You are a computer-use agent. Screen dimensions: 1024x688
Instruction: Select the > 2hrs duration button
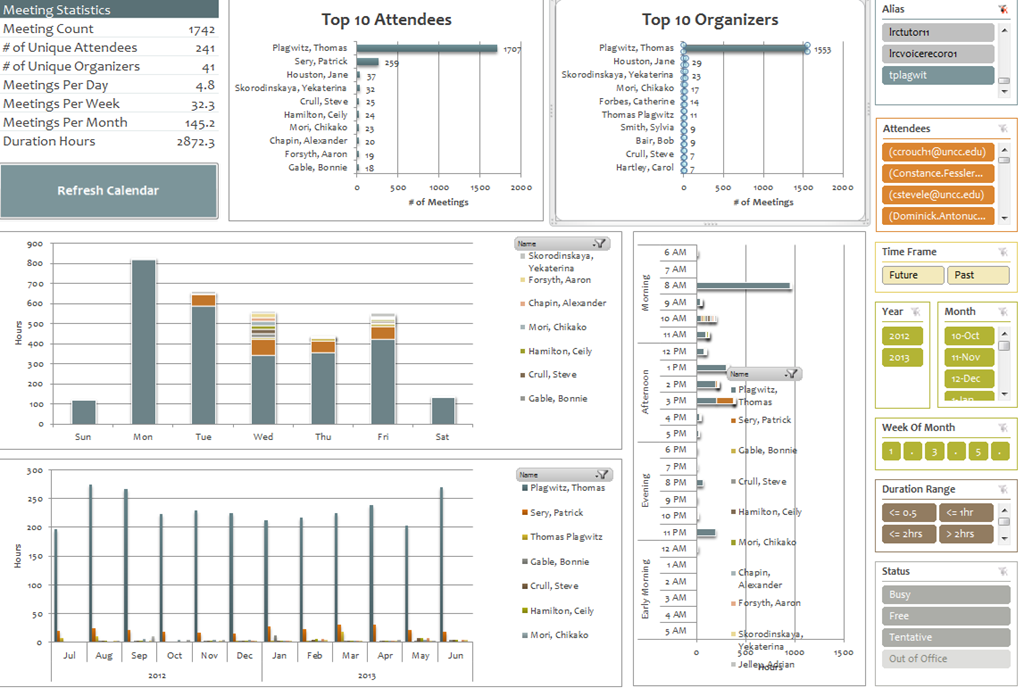(x=965, y=534)
